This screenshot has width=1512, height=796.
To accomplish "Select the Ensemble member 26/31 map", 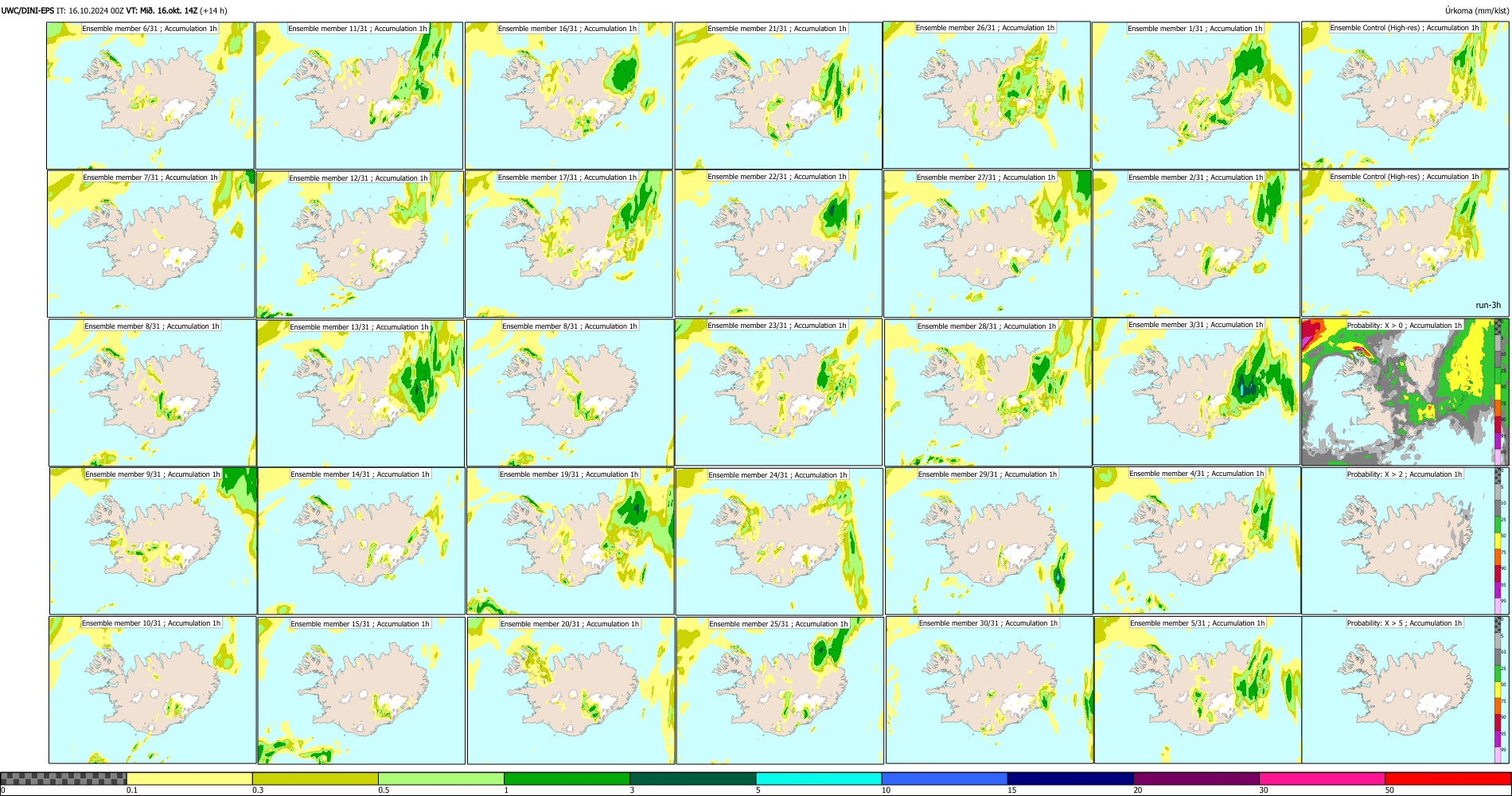I will 987,95.
